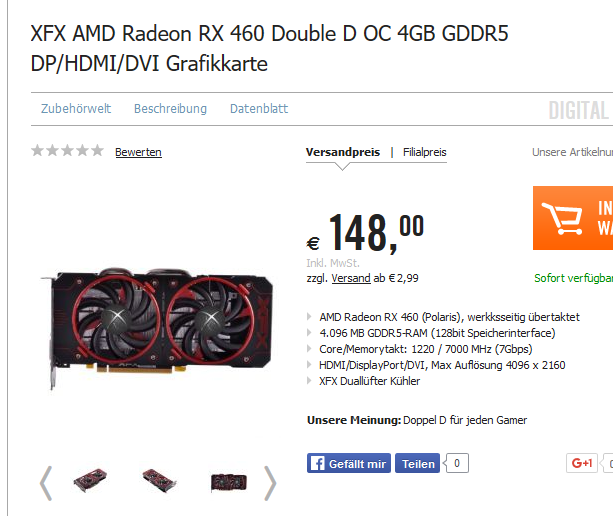The image size is (613, 516).
Task: Click the main graphics card product image
Action: pos(157,328)
